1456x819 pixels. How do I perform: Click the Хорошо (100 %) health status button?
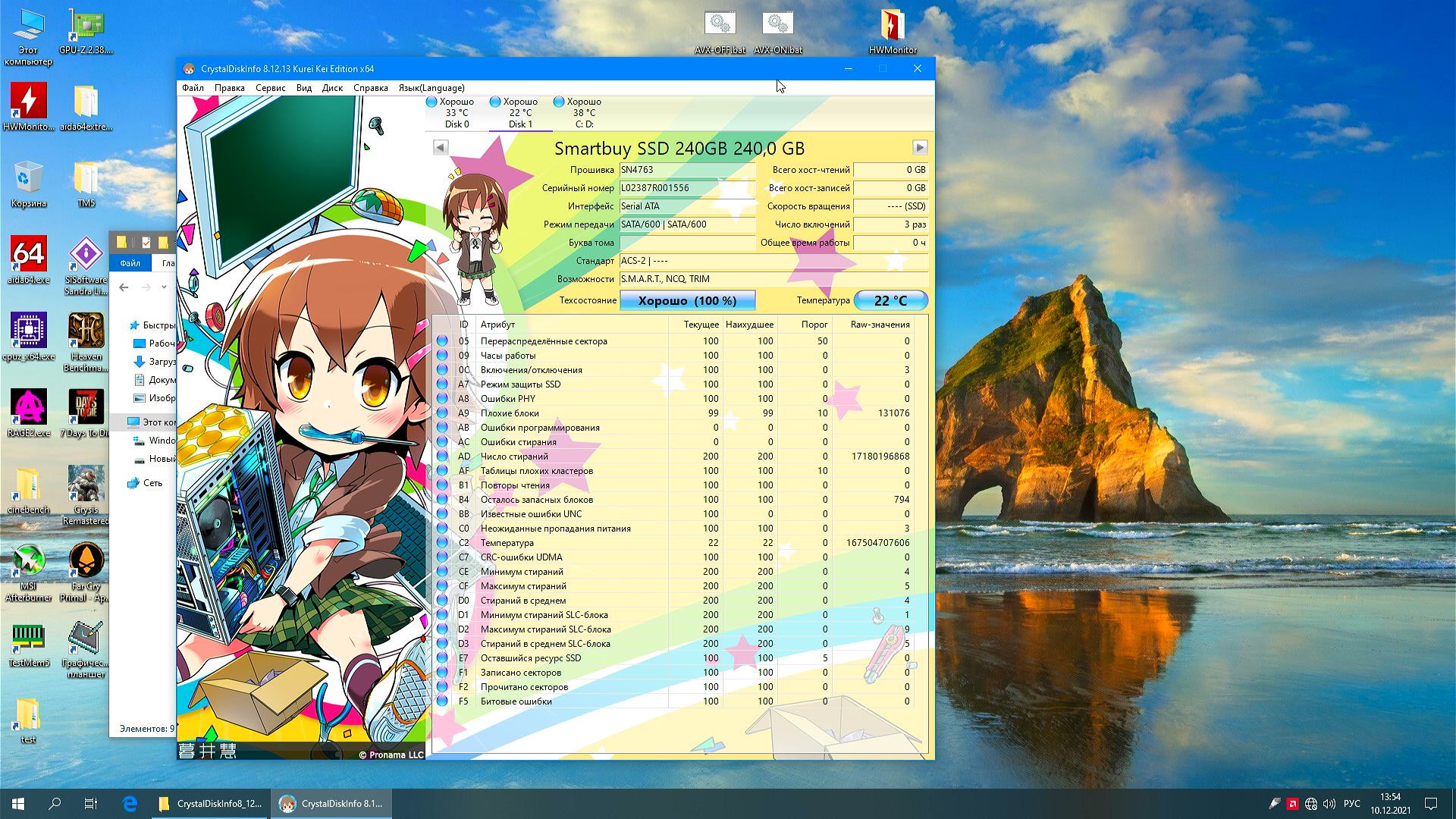[x=687, y=301]
